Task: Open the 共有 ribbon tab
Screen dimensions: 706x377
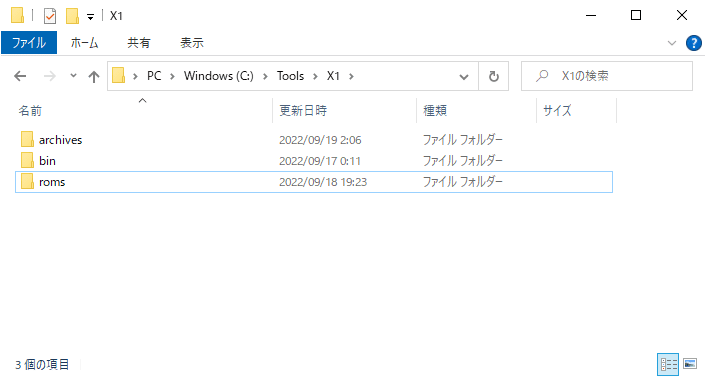Action: (139, 43)
